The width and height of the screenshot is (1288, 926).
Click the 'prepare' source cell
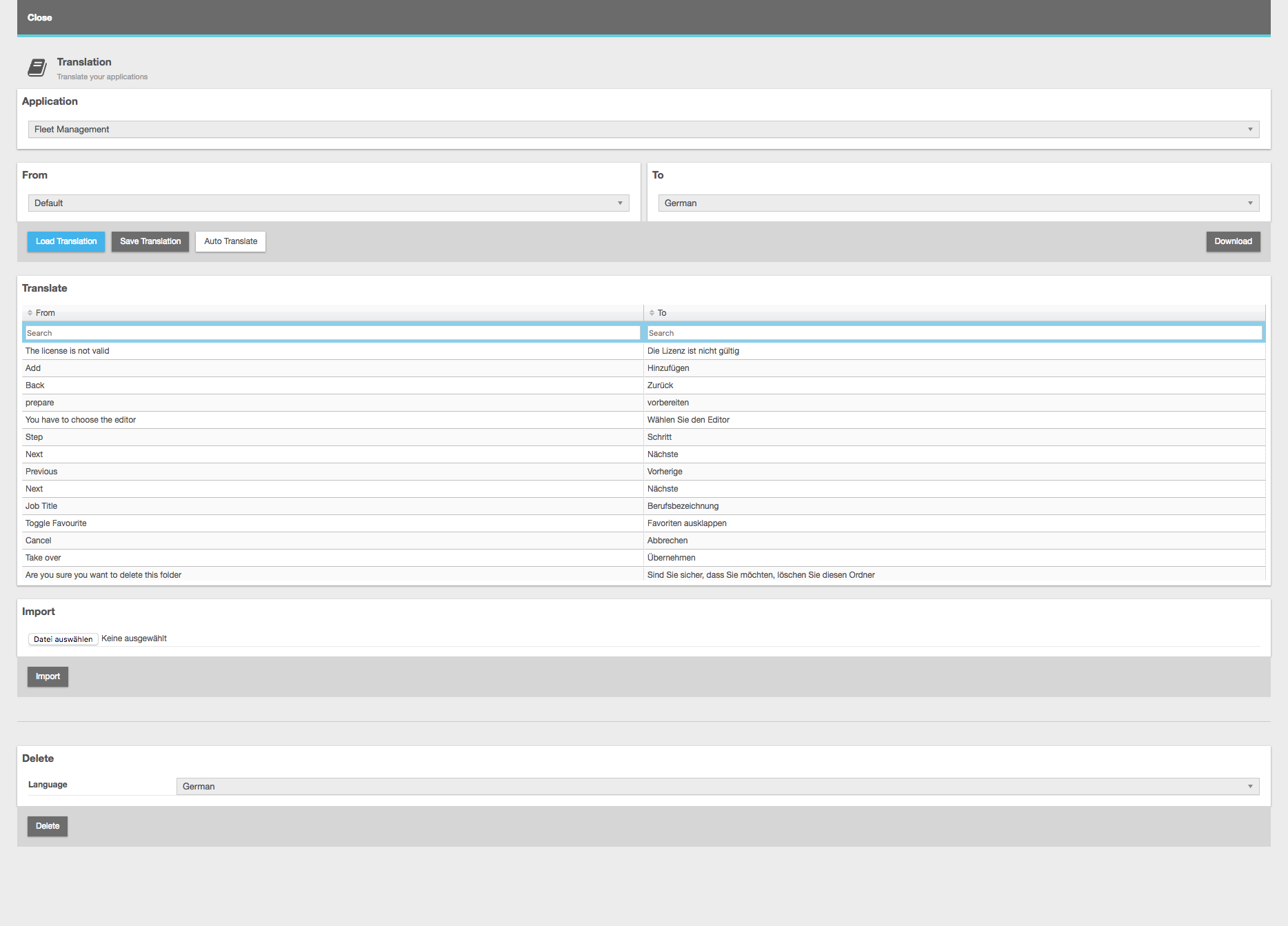(x=332, y=403)
